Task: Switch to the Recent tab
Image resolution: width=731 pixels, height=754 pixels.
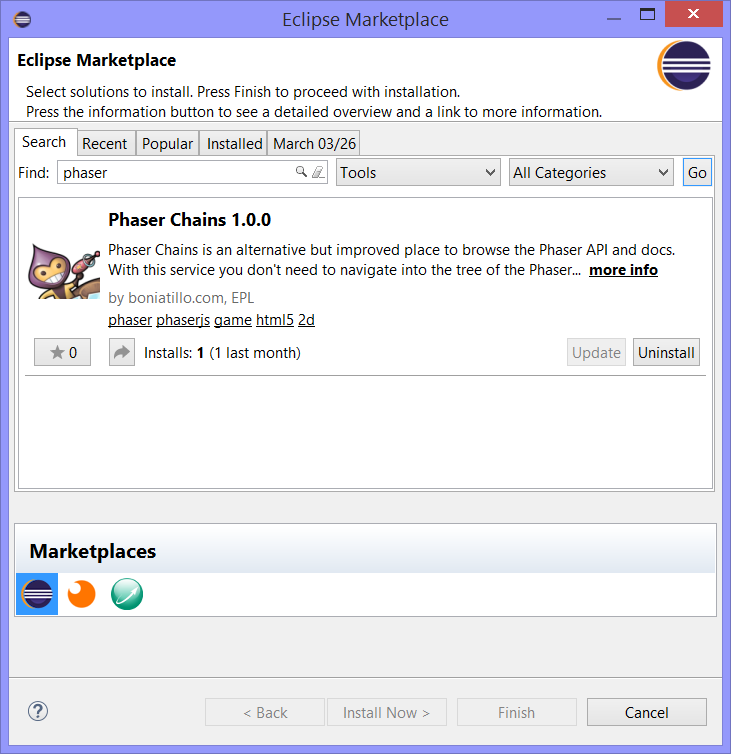Action: click(x=106, y=143)
